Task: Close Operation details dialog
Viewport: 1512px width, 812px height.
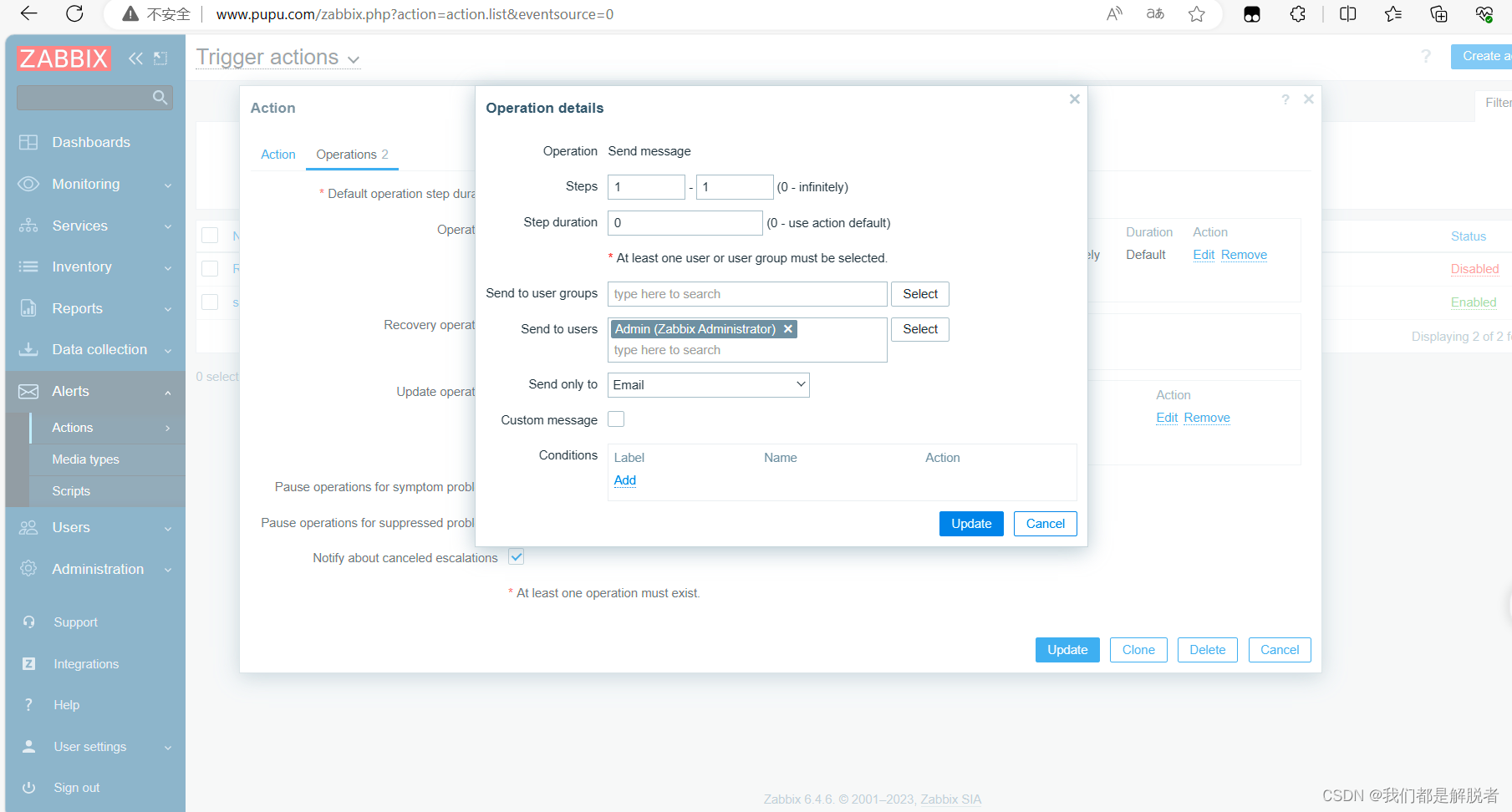Action: [1075, 99]
